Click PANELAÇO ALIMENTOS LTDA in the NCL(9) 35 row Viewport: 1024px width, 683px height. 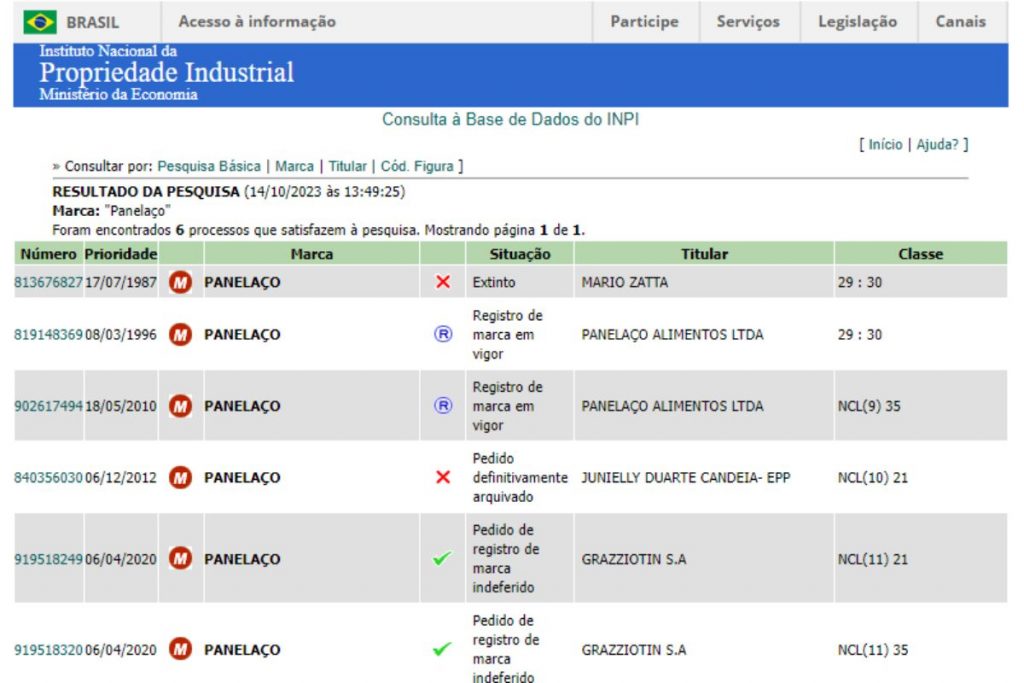[x=672, y=406]
